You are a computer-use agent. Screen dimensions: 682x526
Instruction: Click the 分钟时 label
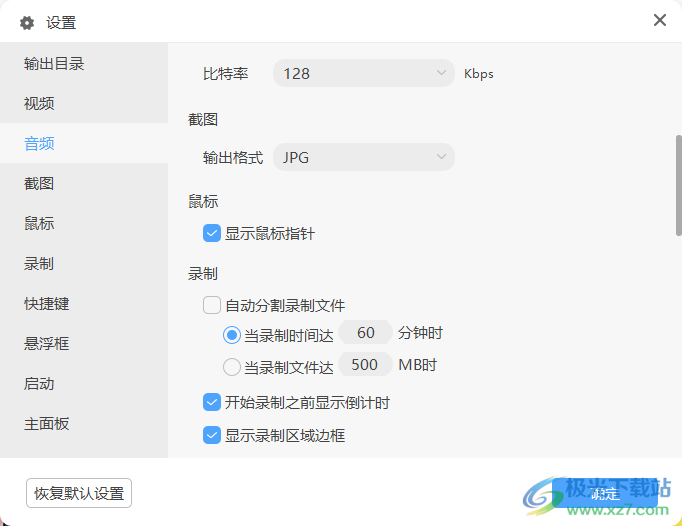pyautogui.click(x=420, y=333)
